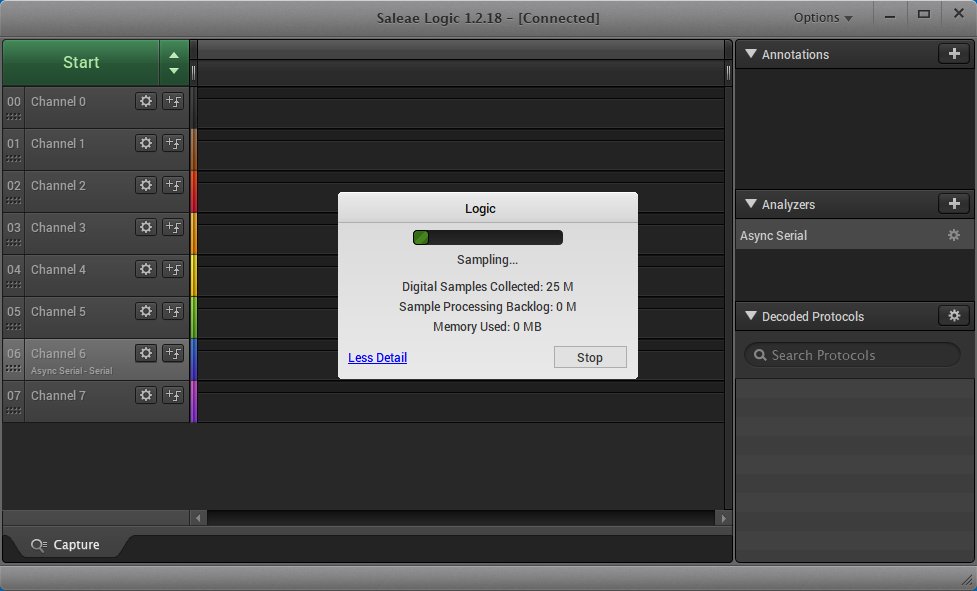The image size is (977, 591).
Task: Set trigger edge for Channel 0
Action: tap(173, 102)
